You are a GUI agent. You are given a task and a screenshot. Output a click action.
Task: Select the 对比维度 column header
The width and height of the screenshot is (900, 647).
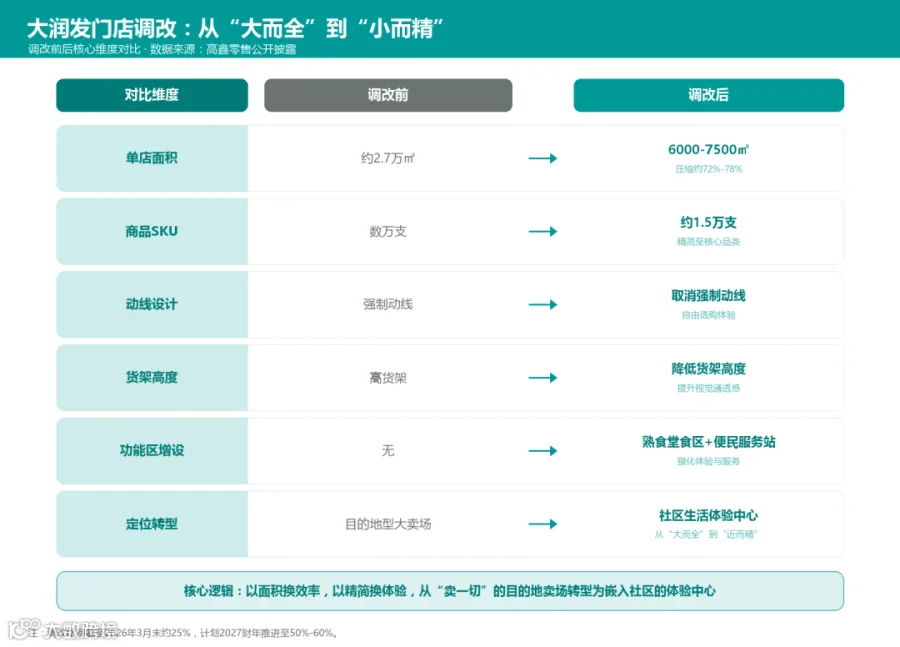tap(152, 95)
